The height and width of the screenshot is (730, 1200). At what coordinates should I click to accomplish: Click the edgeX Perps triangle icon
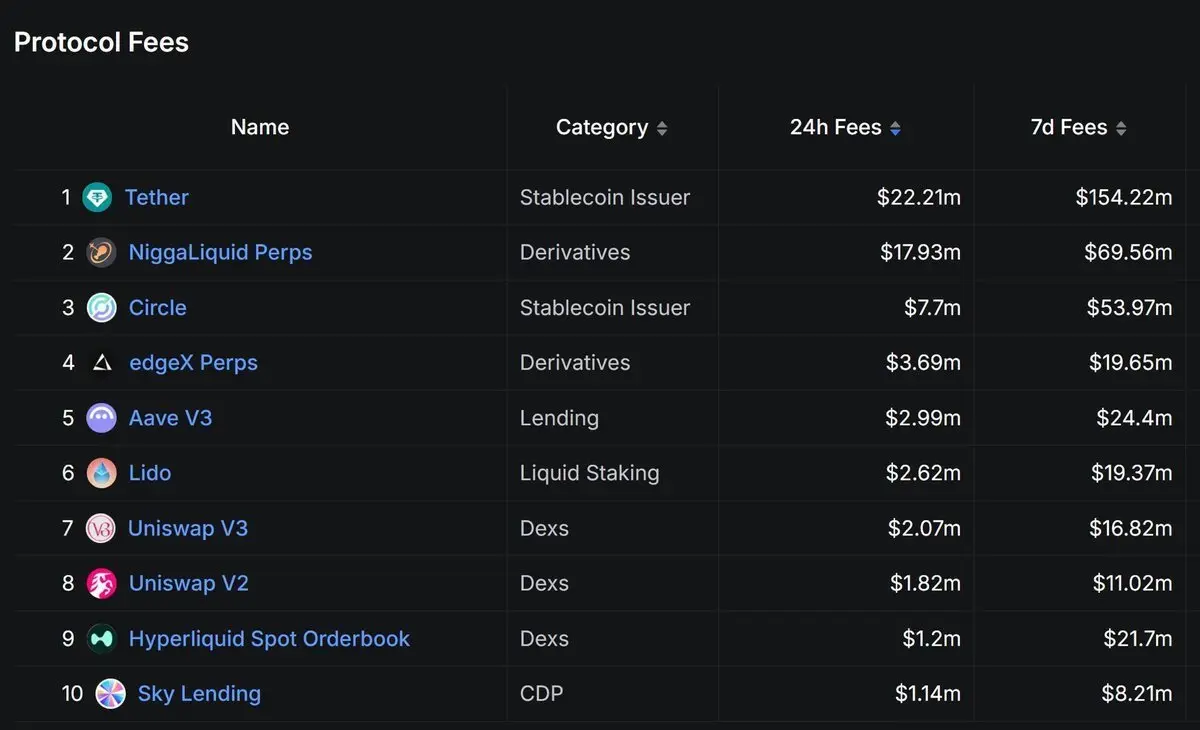102,363
